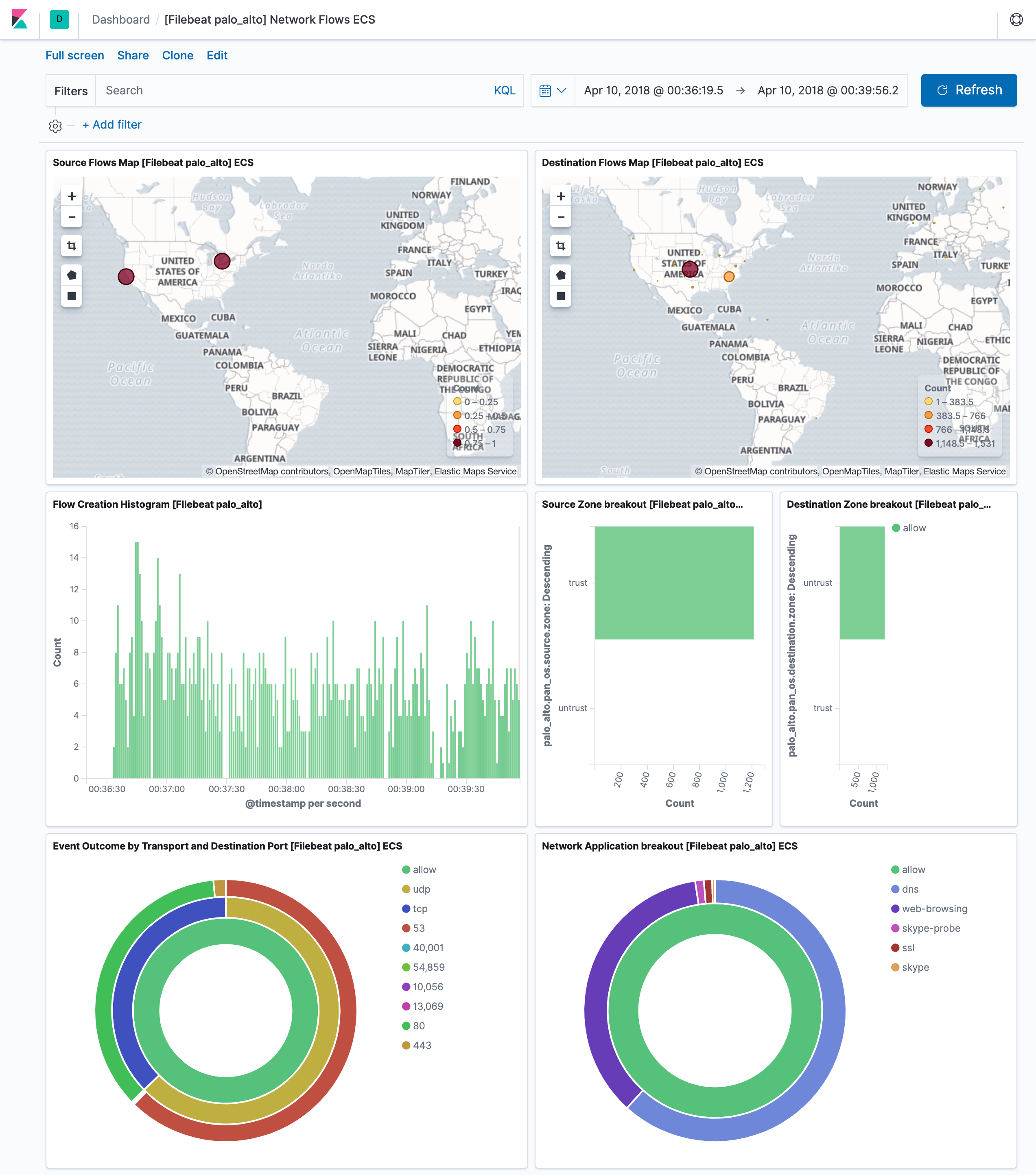1036x1175 pixels.
Task: Click the Share menu item
Action: 131,55
